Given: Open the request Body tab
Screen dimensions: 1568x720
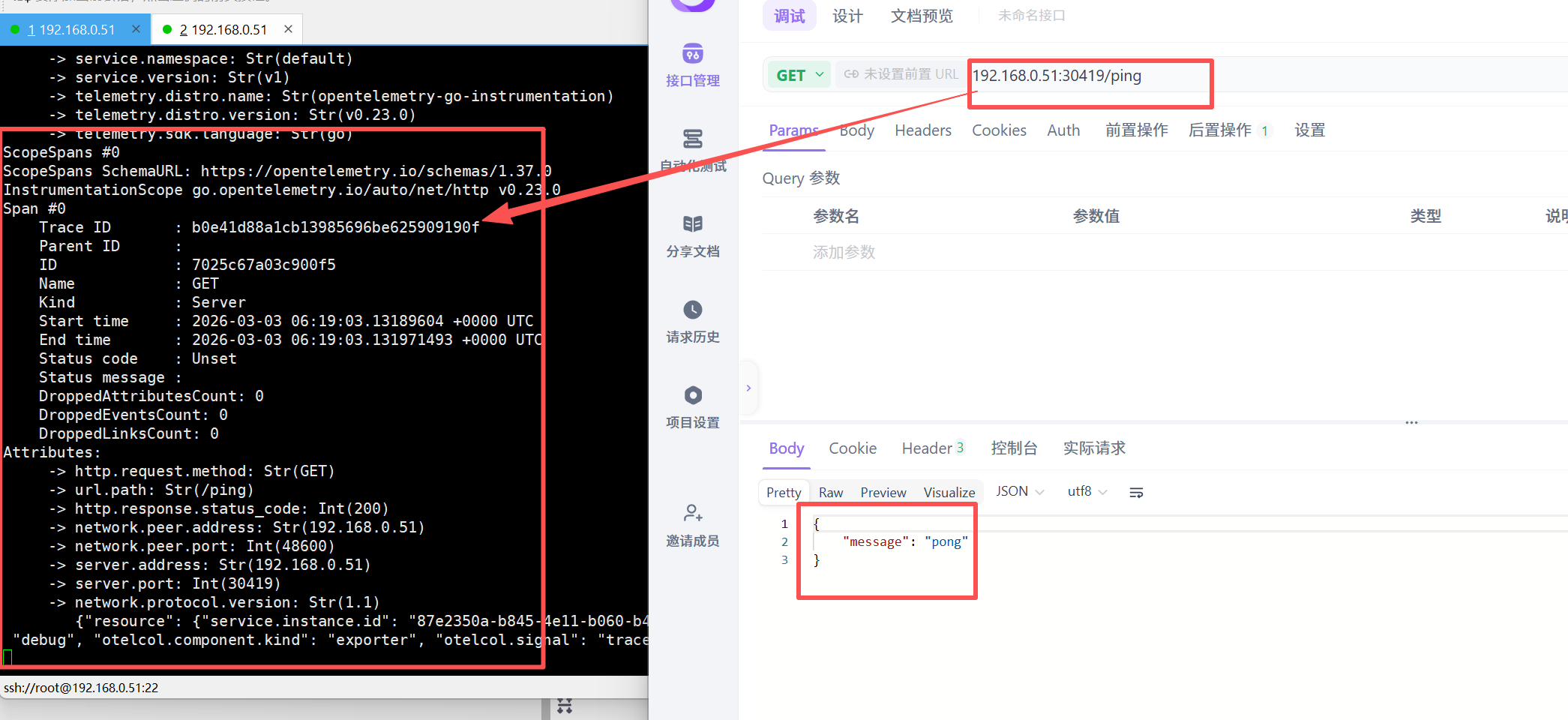Looking at the screenshot, I should [857, 130].
